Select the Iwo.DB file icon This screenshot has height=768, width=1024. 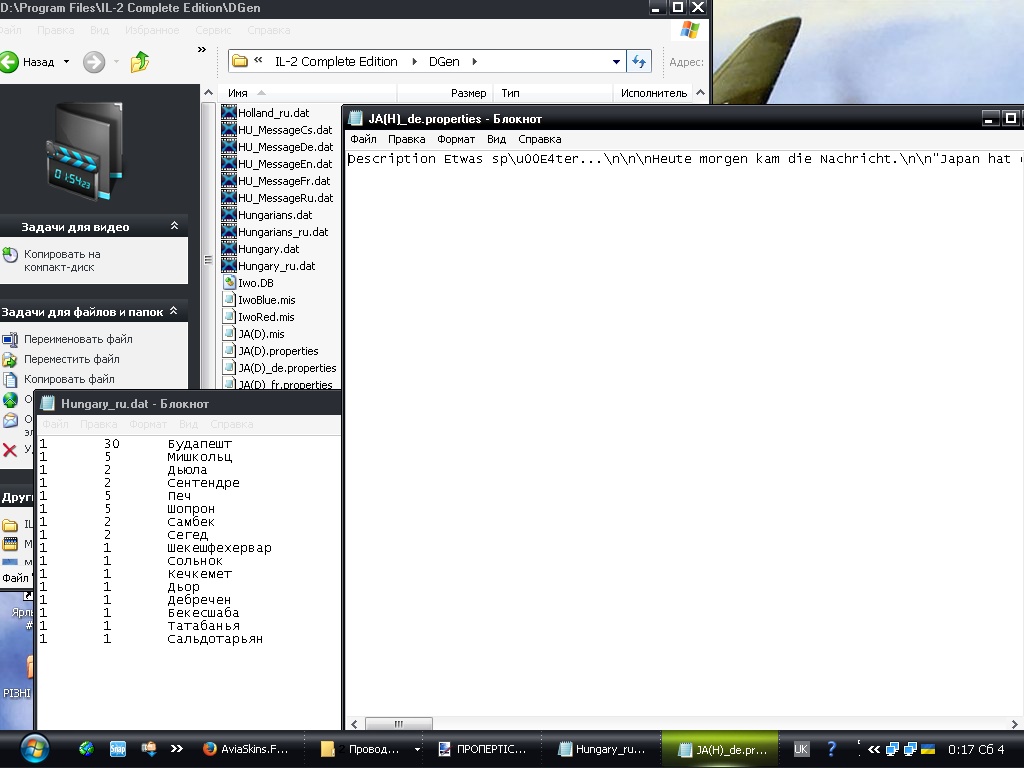pyautogui.click(x=229, y=282)
